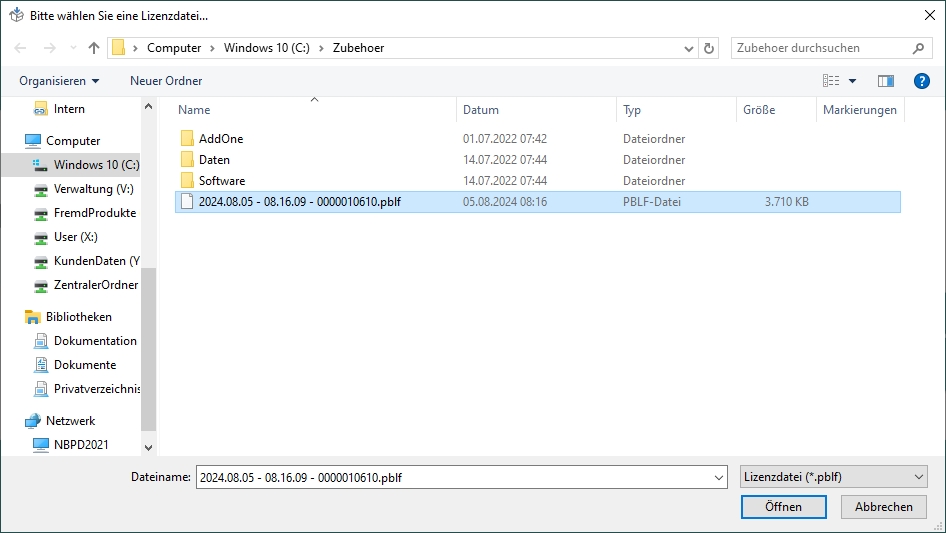Open the Dokumentation library
The image size is (946, 533).
95,341
